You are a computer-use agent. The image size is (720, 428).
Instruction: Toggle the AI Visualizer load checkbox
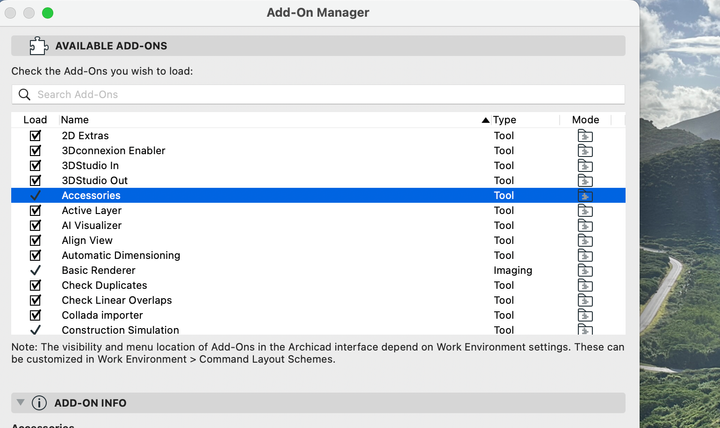tap(35, 226)
